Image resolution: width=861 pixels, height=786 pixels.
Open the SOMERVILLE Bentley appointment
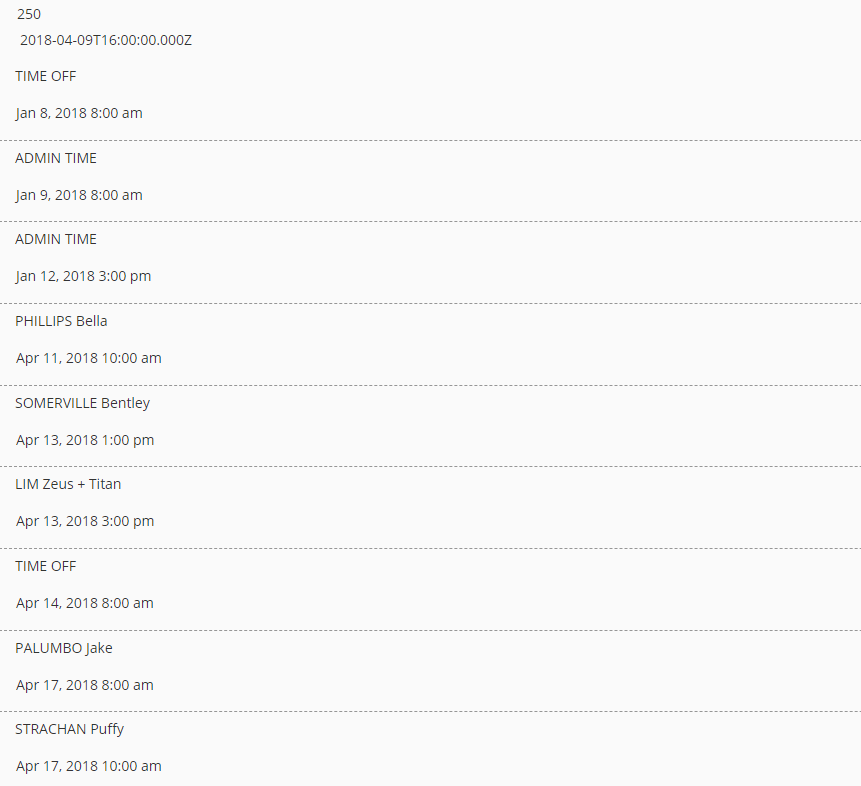click(82, 403)
